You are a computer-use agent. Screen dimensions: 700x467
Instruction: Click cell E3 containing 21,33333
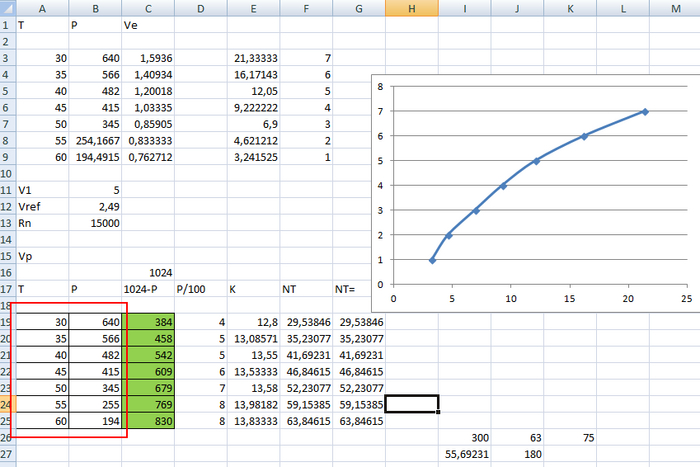click(x=253, y=58)
